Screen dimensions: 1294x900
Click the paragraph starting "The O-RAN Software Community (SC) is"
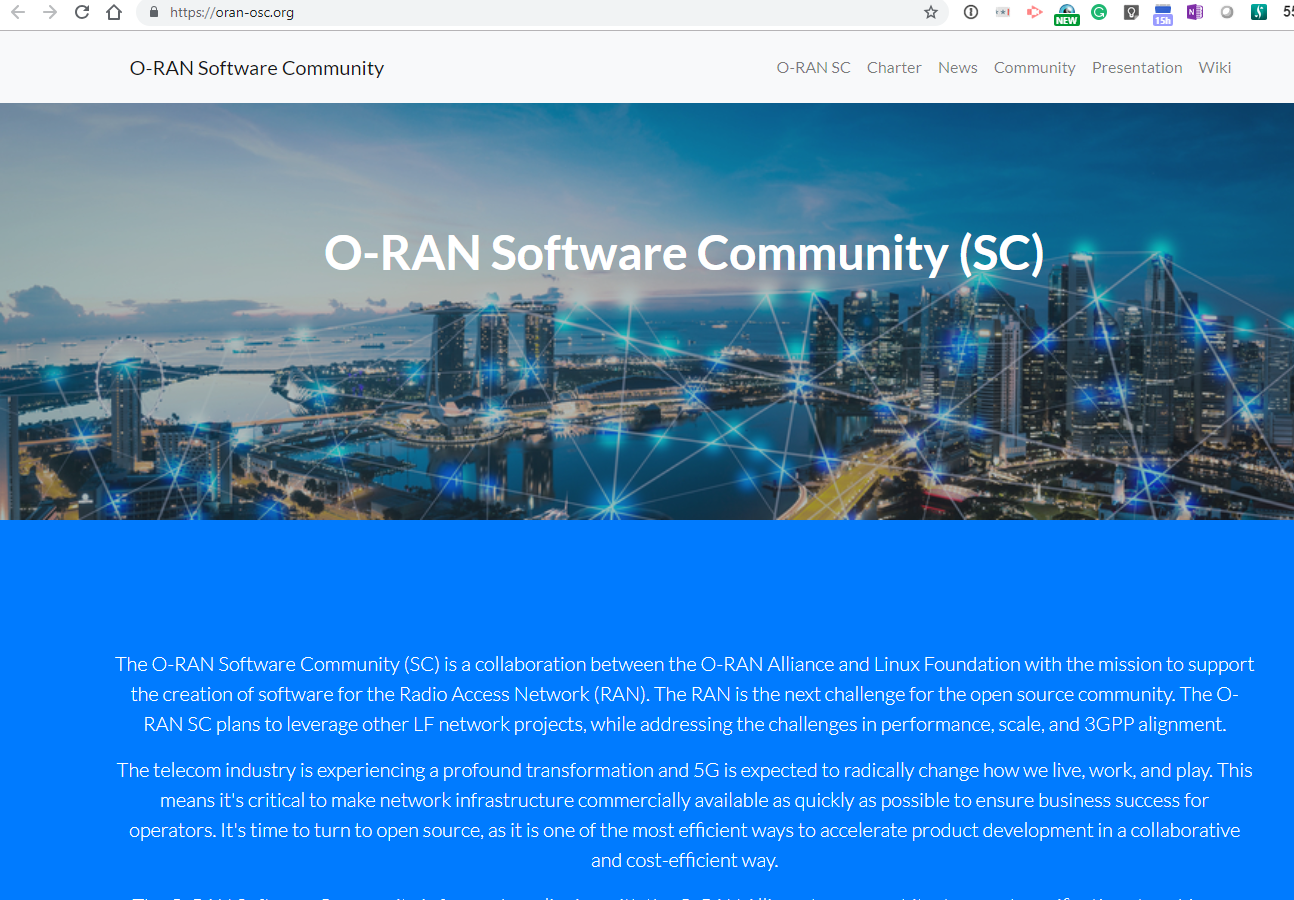pos(685,694)
